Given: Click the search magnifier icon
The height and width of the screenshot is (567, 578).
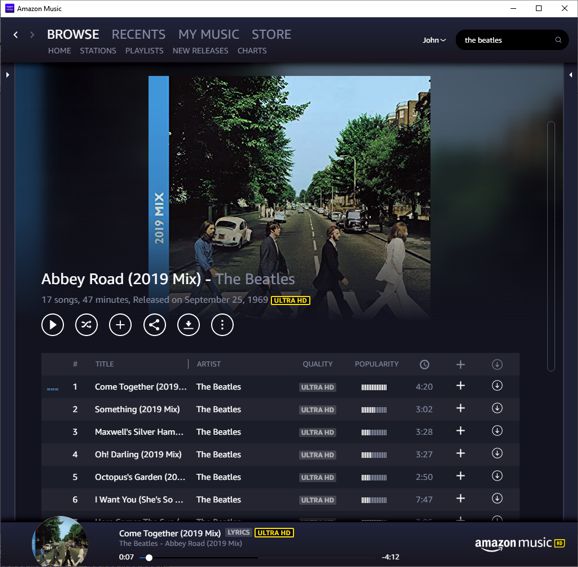Looking at the screenshot, I should pyautogui.click(x=558, y=40).
